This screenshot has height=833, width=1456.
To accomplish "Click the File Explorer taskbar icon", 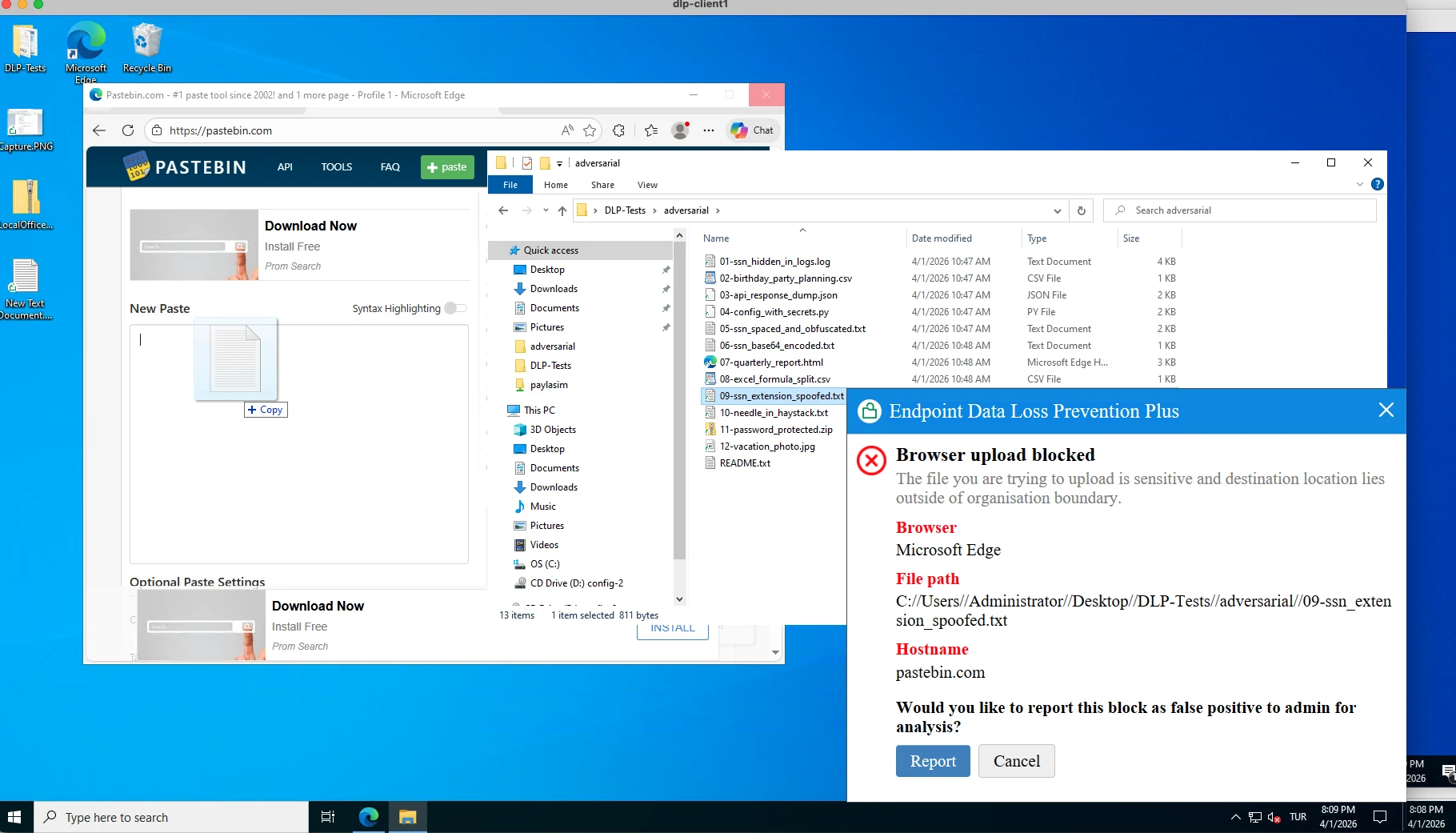I will click(408, 817).
